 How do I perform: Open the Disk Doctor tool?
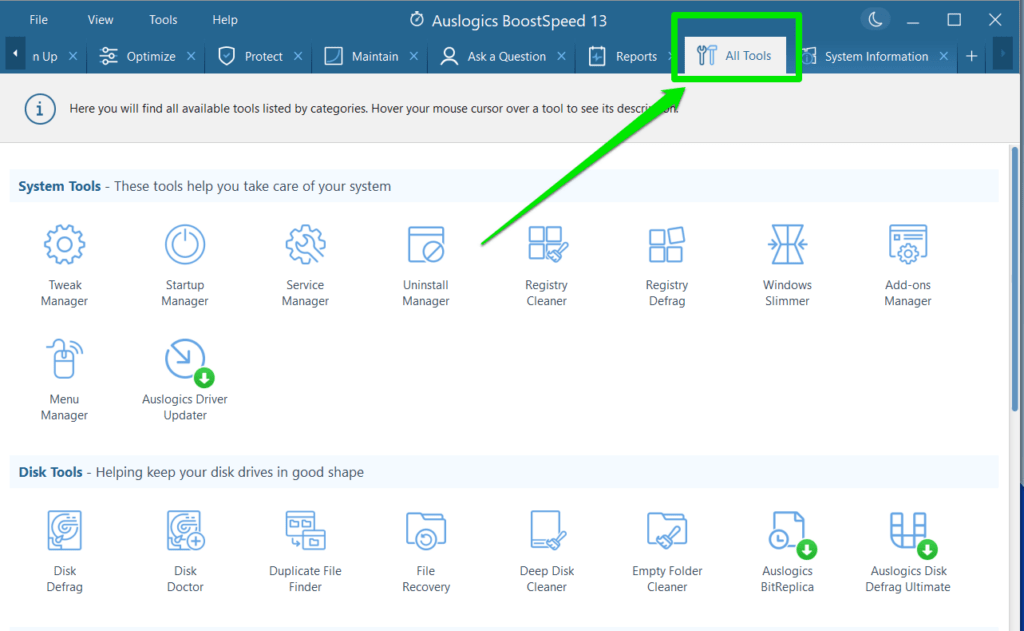pyautogui.click(x=184, y=548)
